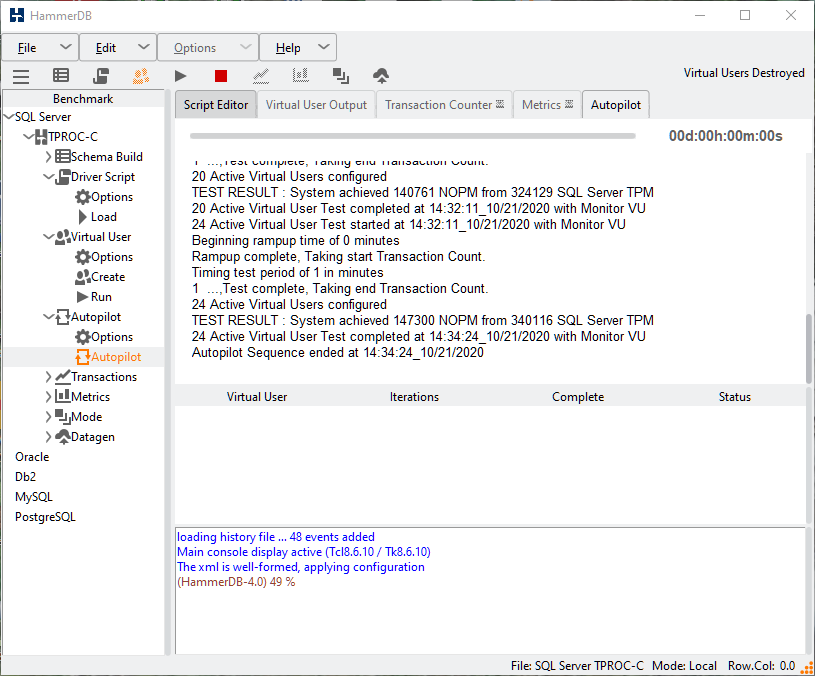815x676 pixels.
Task: Click gear icon for Virtual User Options
Action: (x=83, y=257)
